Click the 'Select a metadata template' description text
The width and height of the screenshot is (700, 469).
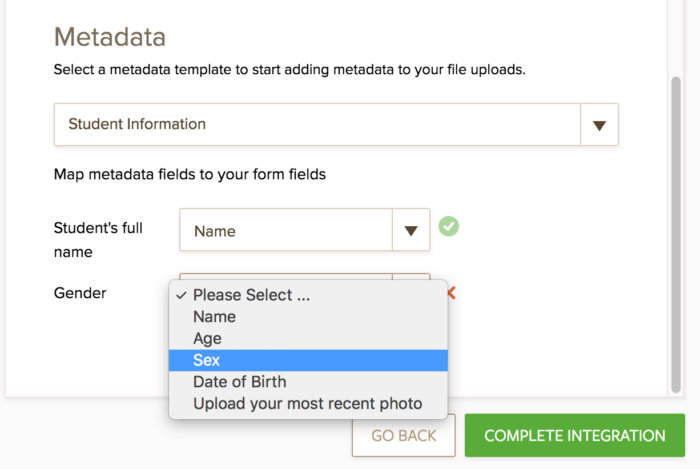289,71
